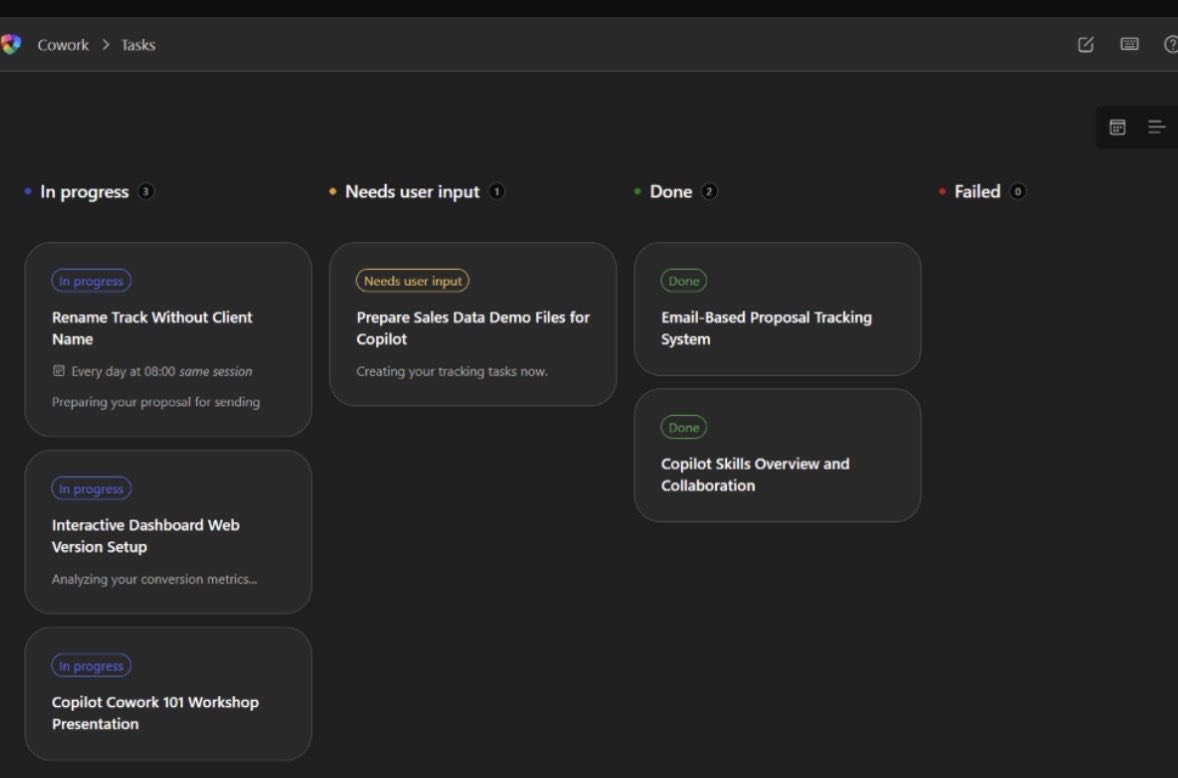The image size is (1178, 778).
Task: Click 'Analyzing your conversion metrics...' text
Action: 154,579
